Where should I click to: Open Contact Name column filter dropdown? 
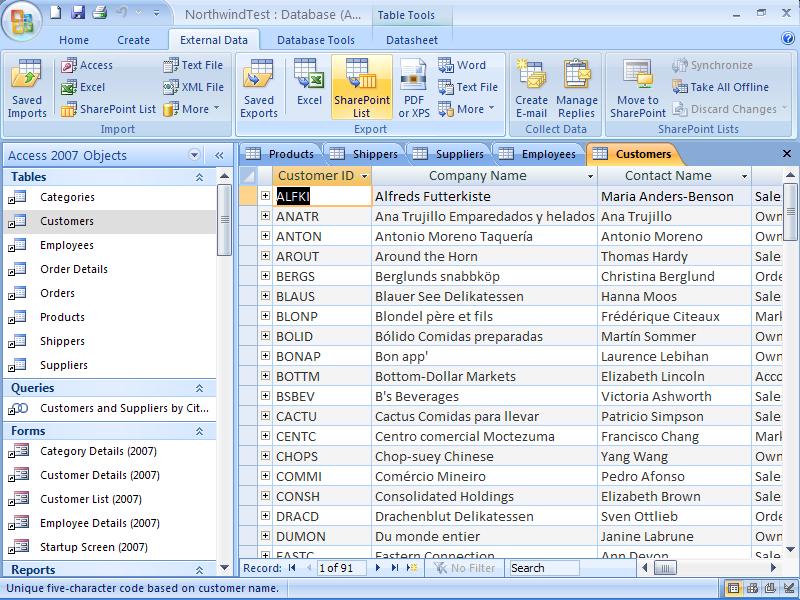(x=744, y=177)
